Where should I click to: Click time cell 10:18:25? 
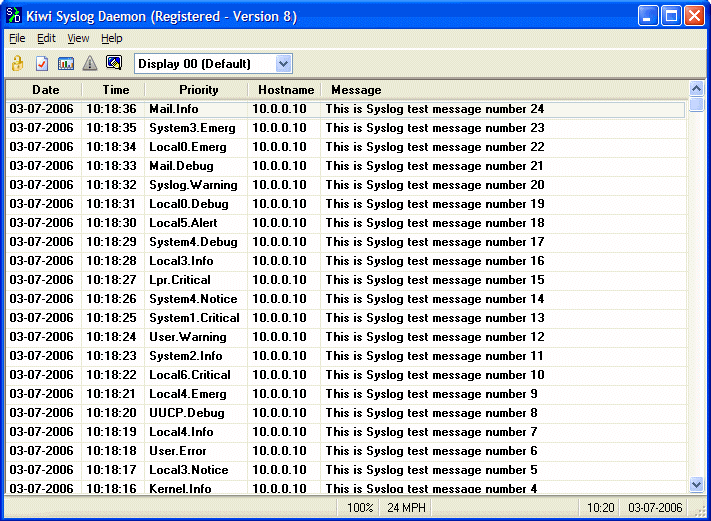[x=112, y=318]
